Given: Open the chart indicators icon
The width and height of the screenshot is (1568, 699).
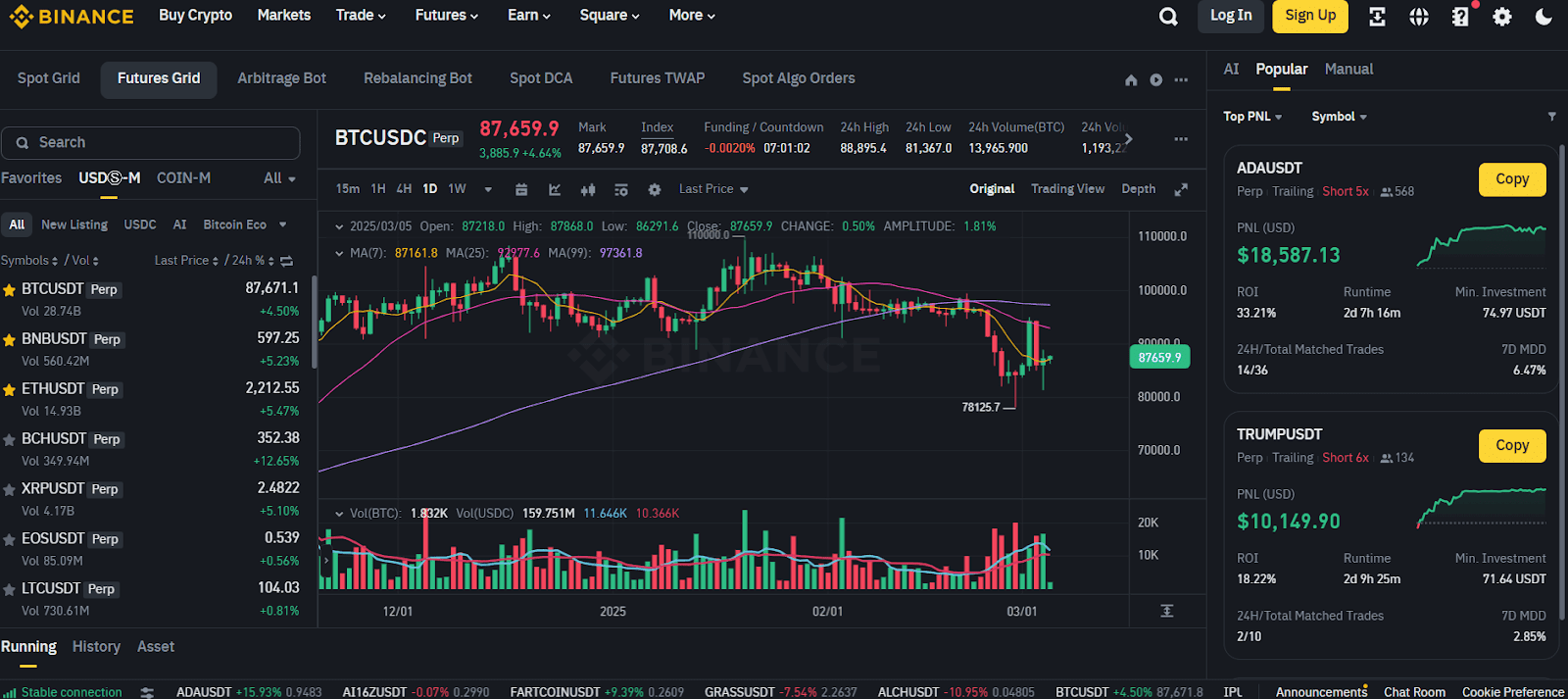Looking at the screenshot, I should [x=555, y=189].
